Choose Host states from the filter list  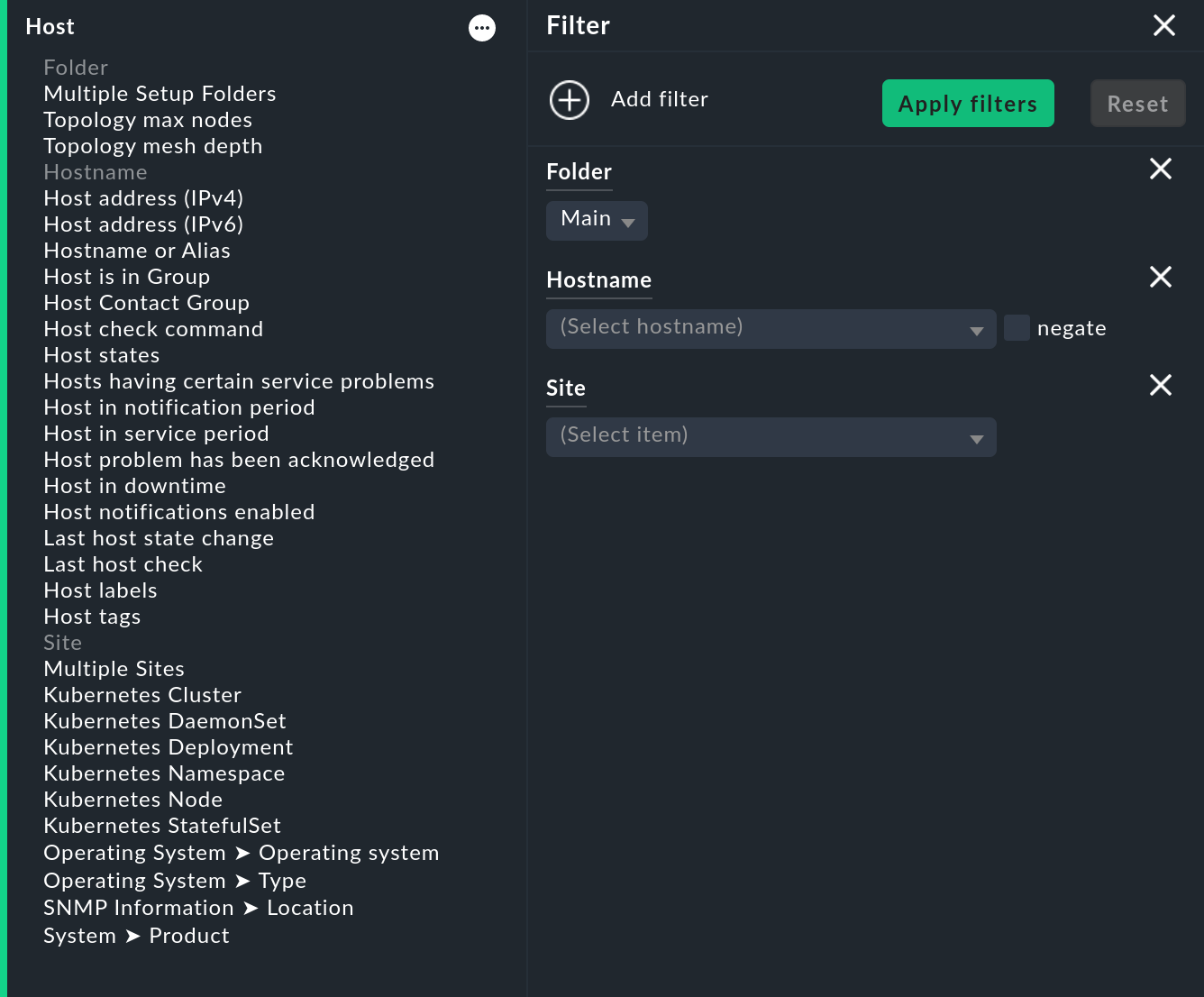click(102, 355)
